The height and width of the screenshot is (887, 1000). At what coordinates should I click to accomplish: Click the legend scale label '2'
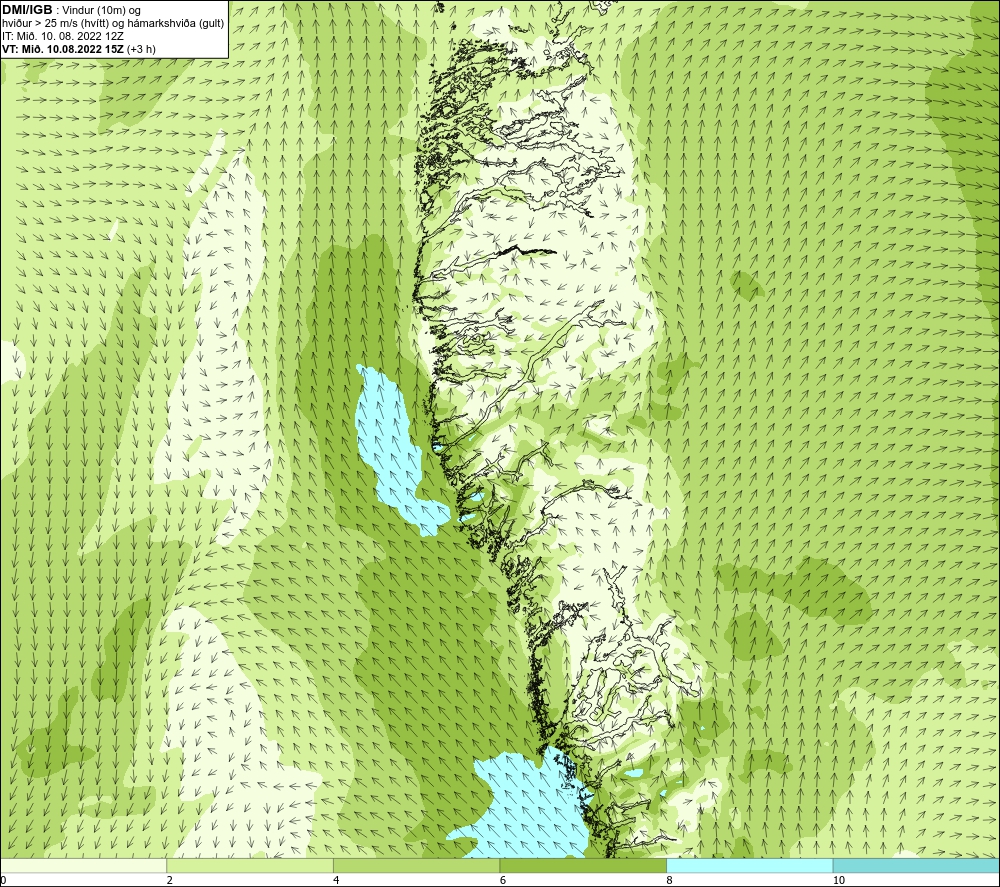(170, 881)
